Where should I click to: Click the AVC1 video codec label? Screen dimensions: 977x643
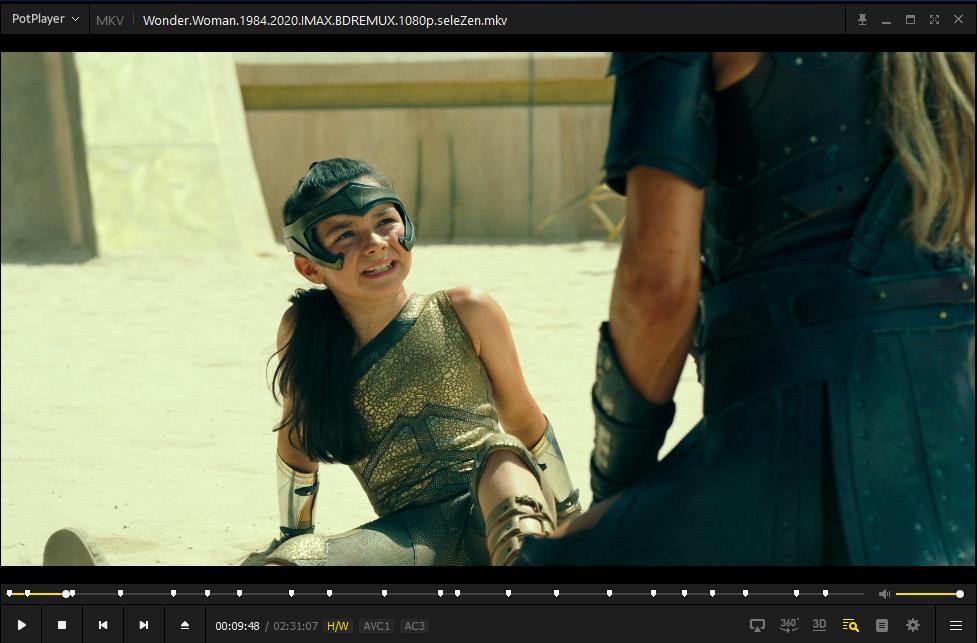376,626
